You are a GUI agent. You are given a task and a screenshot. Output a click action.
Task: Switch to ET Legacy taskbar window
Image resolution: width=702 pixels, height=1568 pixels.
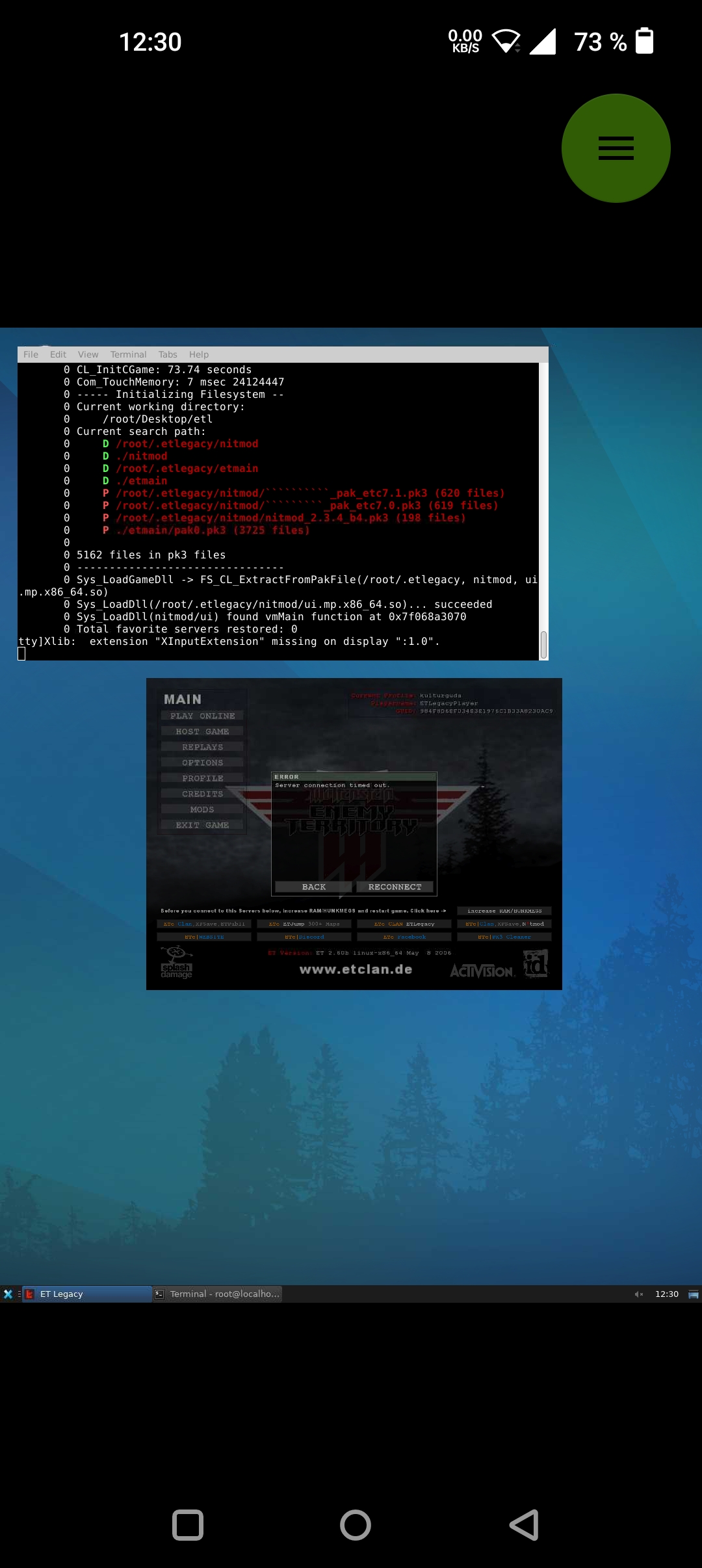(87, 1294)
